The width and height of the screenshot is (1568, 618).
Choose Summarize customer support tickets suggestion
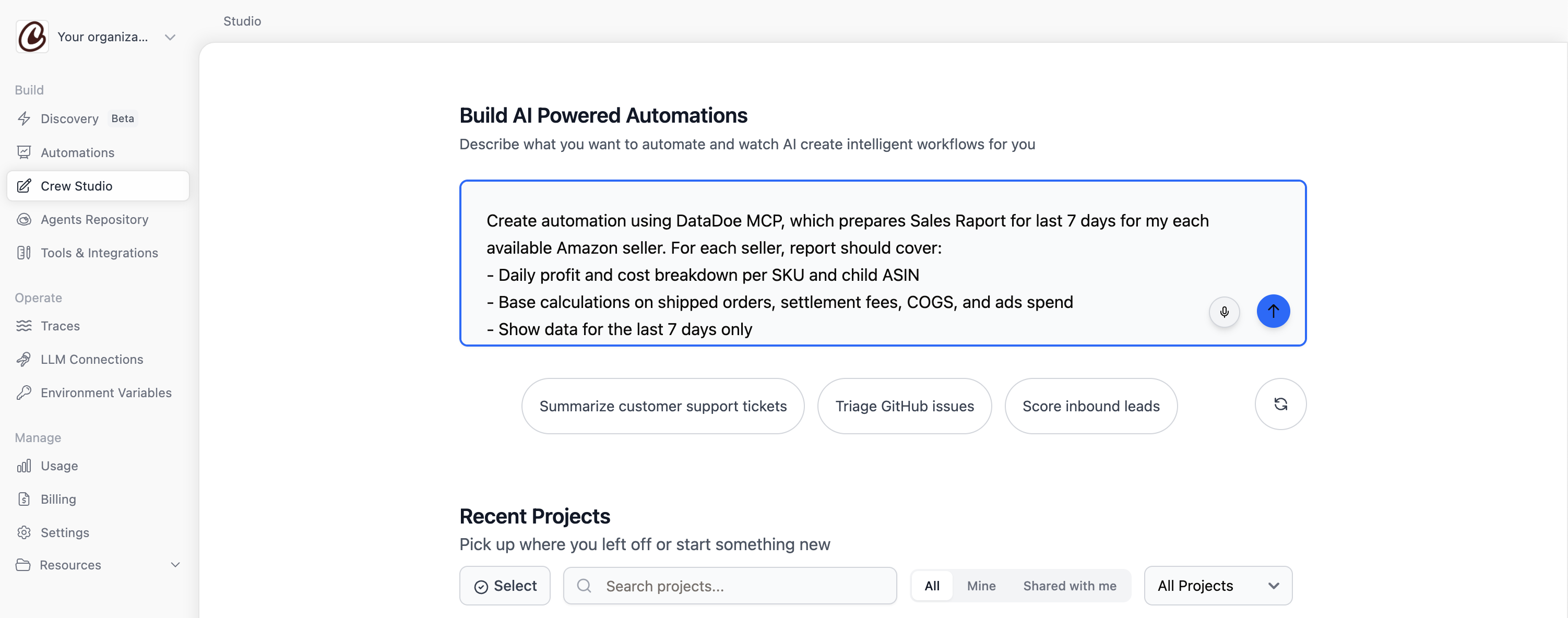point(663,406)
